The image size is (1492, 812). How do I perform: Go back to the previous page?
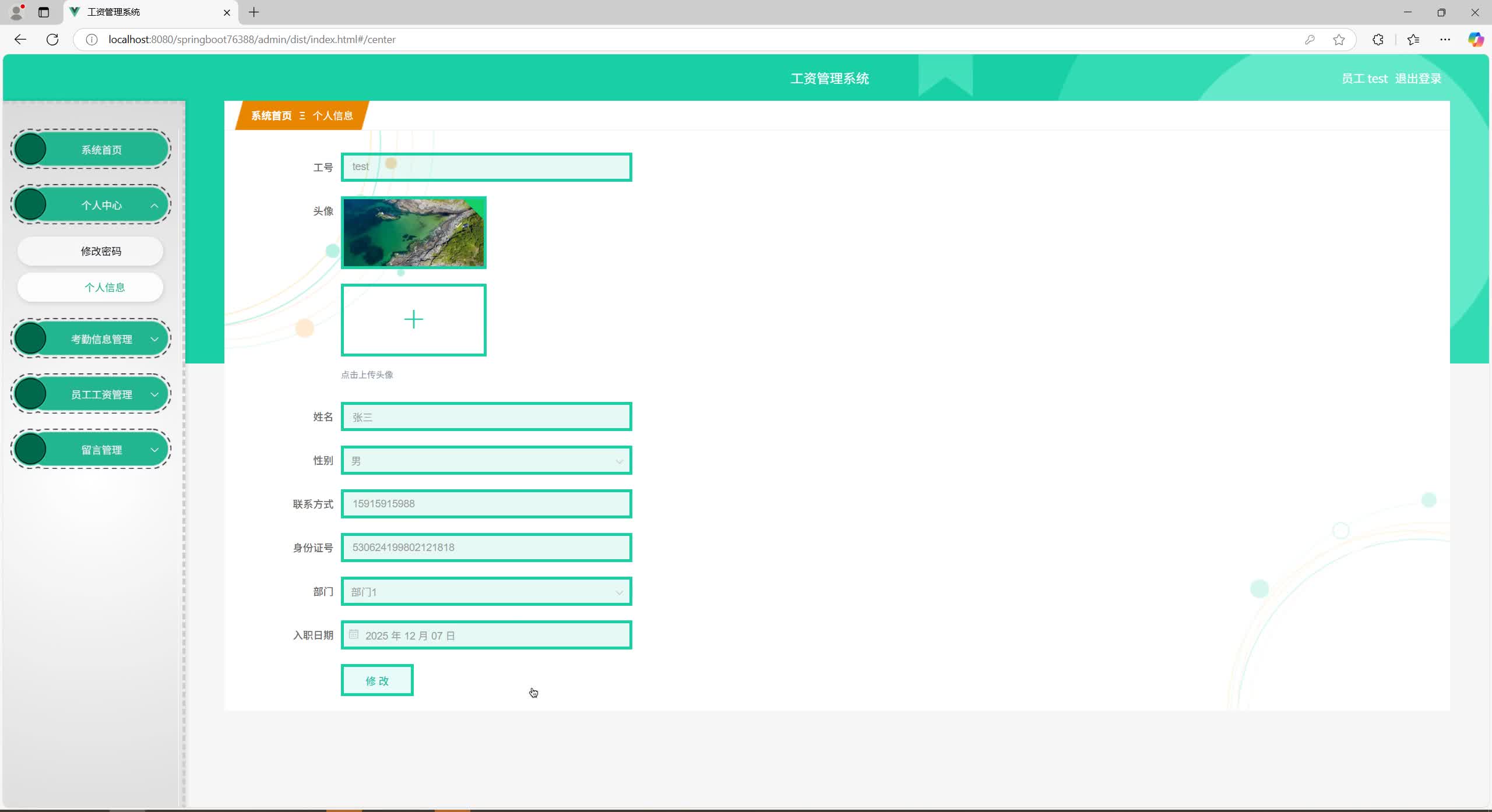point(20,40)
